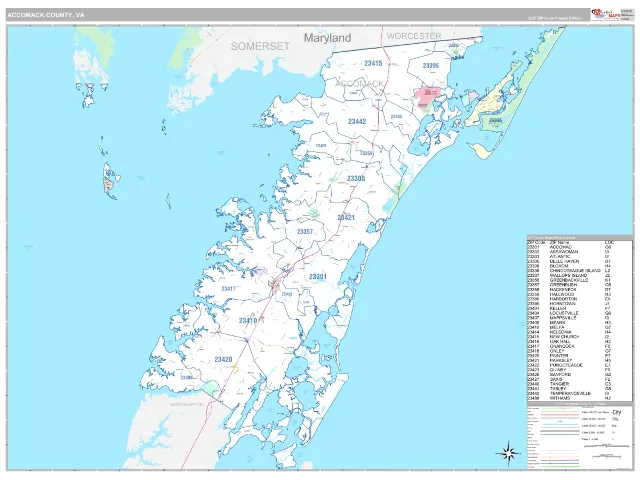The image size is (640, 480).
Task: Select the OAK HALL row in ZIP index
Action: 570,342
